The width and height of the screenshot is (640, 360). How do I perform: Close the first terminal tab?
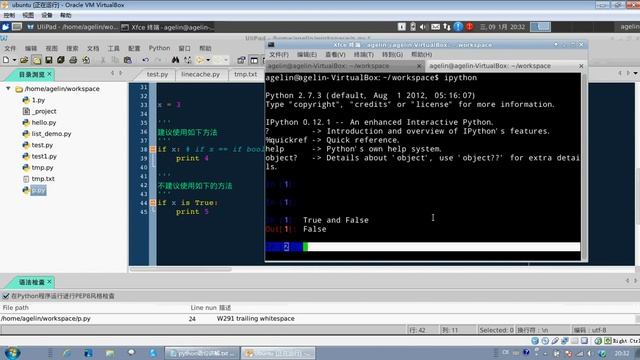pyautogui.click(x=419, y=66)
